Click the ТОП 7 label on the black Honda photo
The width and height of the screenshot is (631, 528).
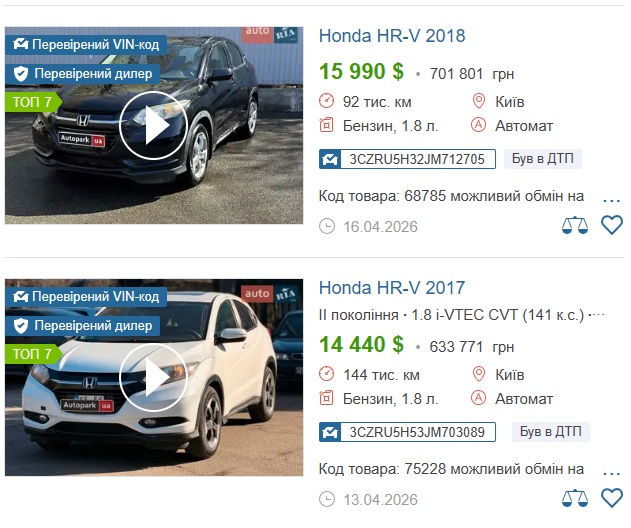(x=33, y=102)
